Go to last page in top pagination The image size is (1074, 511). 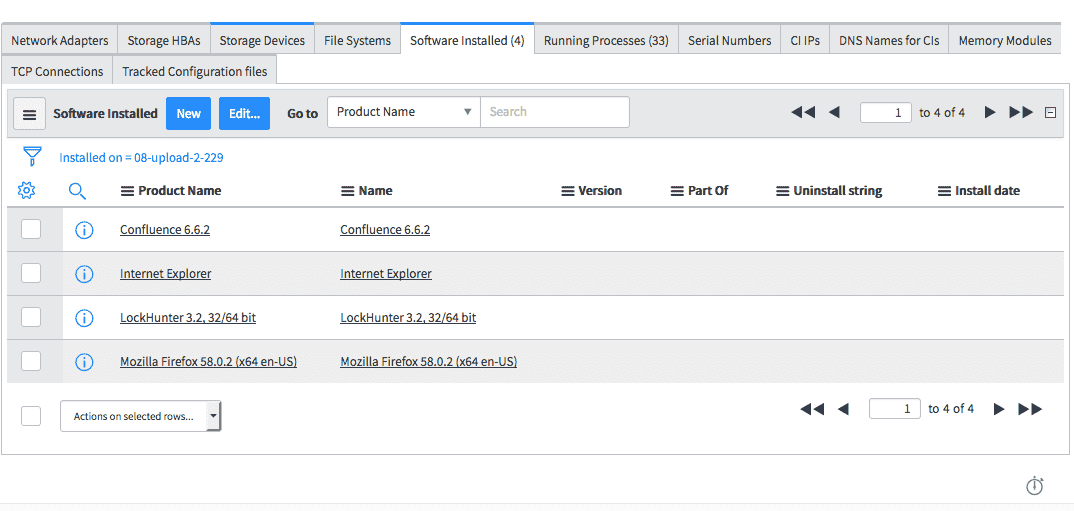1021,112
